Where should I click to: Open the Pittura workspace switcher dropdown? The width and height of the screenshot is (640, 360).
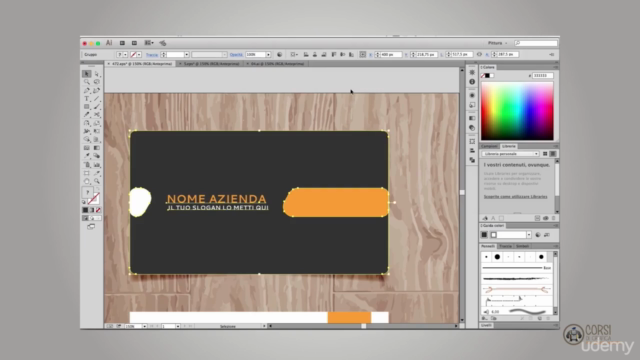click(x=497, y=43)
